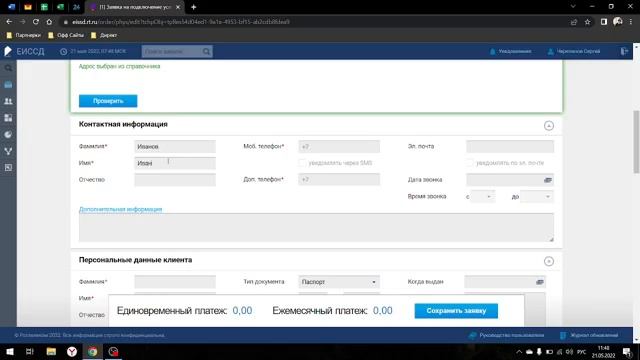Click the page vertical scrollbar thumb
The width and height of the screenshot is (640, 360).
coord(636,142)
